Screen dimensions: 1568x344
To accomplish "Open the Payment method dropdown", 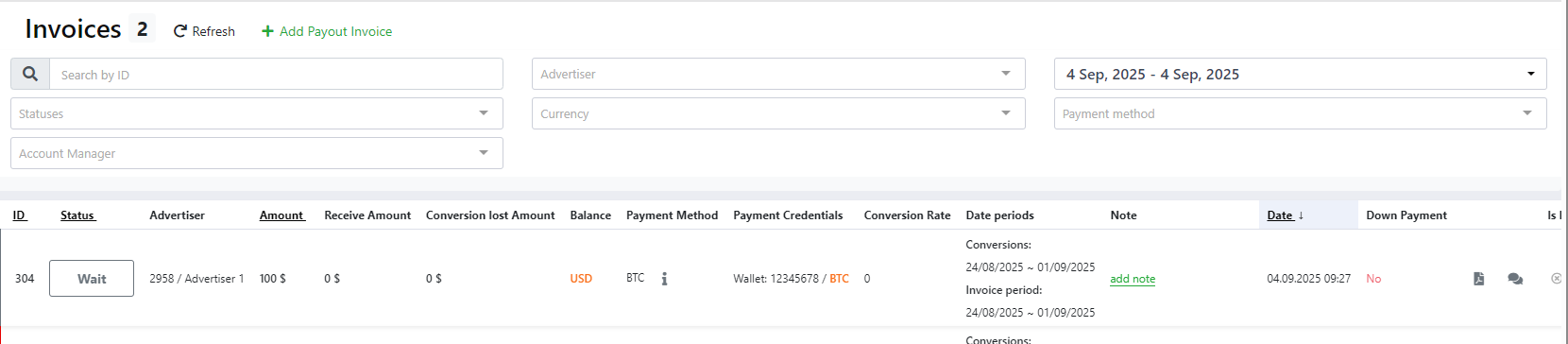I will click(x=1300, y=113).
